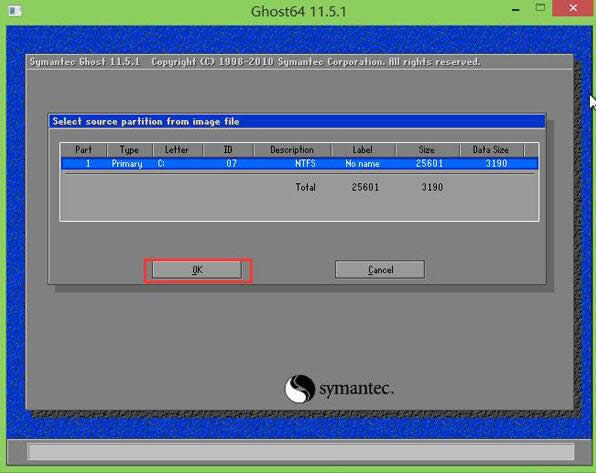Maximize the Ghost64 window
Screen dimensions: 596x473
pos(540,8)
